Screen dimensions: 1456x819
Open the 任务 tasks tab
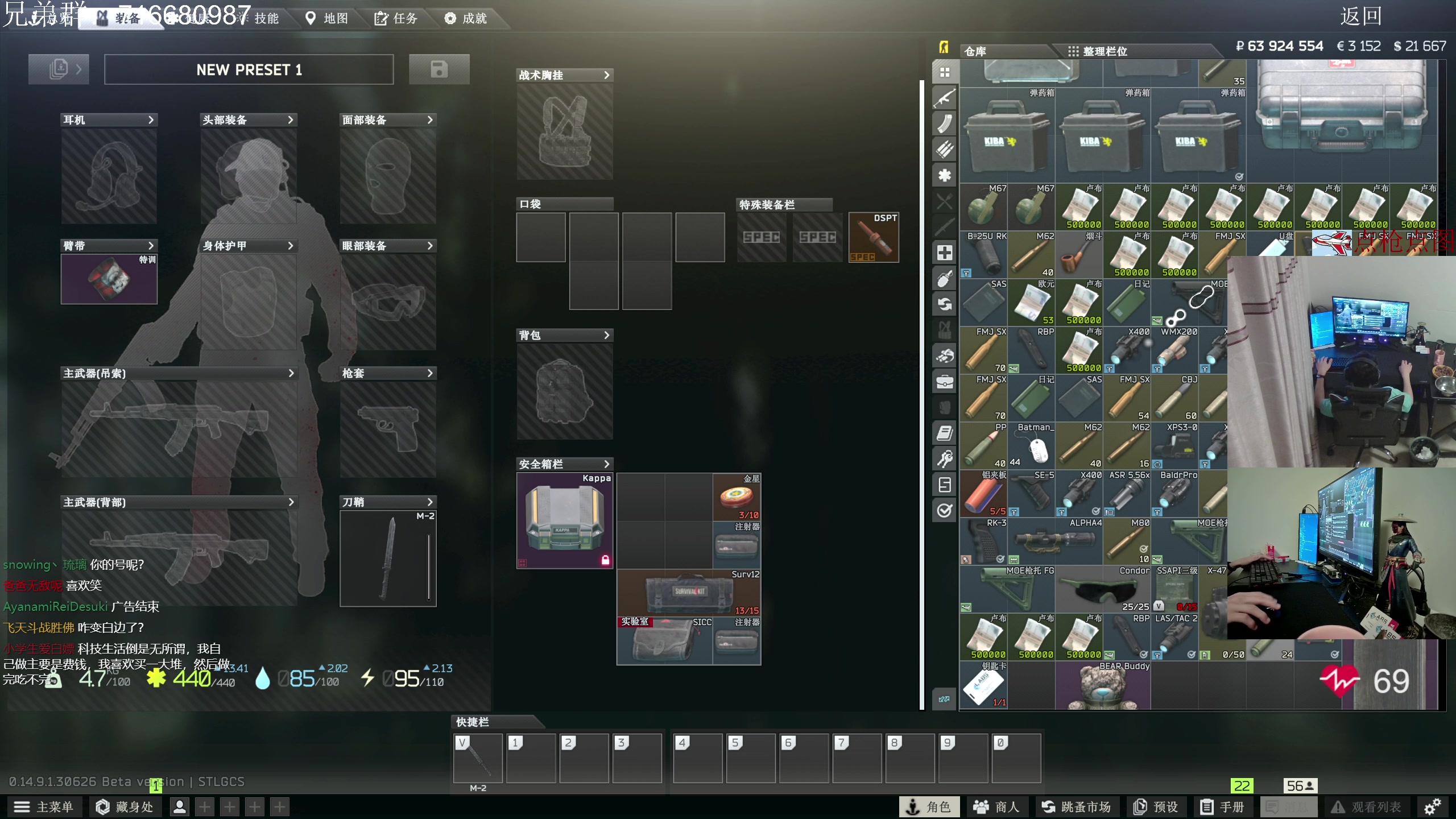[396, 19]
